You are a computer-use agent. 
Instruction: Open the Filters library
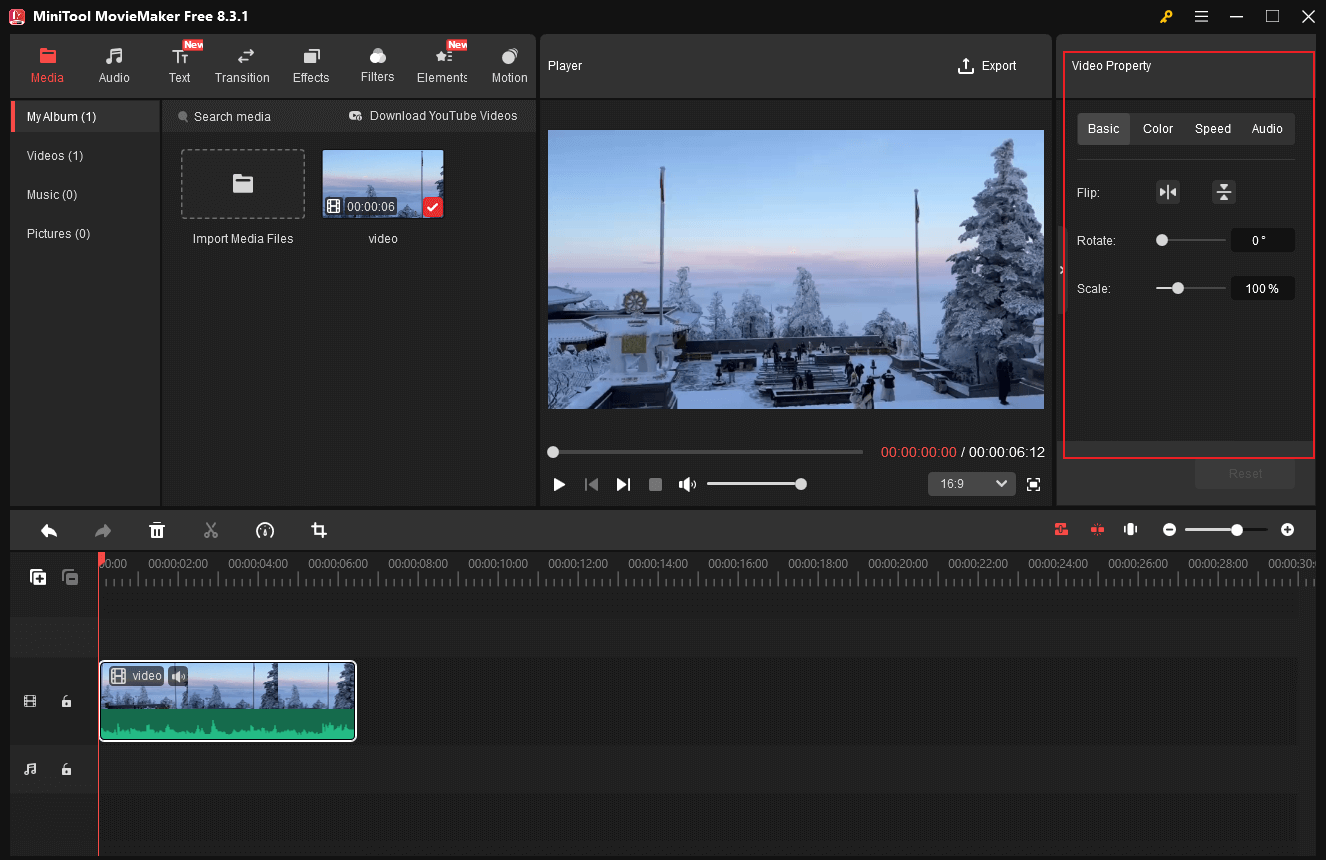(x=377, y=65)
